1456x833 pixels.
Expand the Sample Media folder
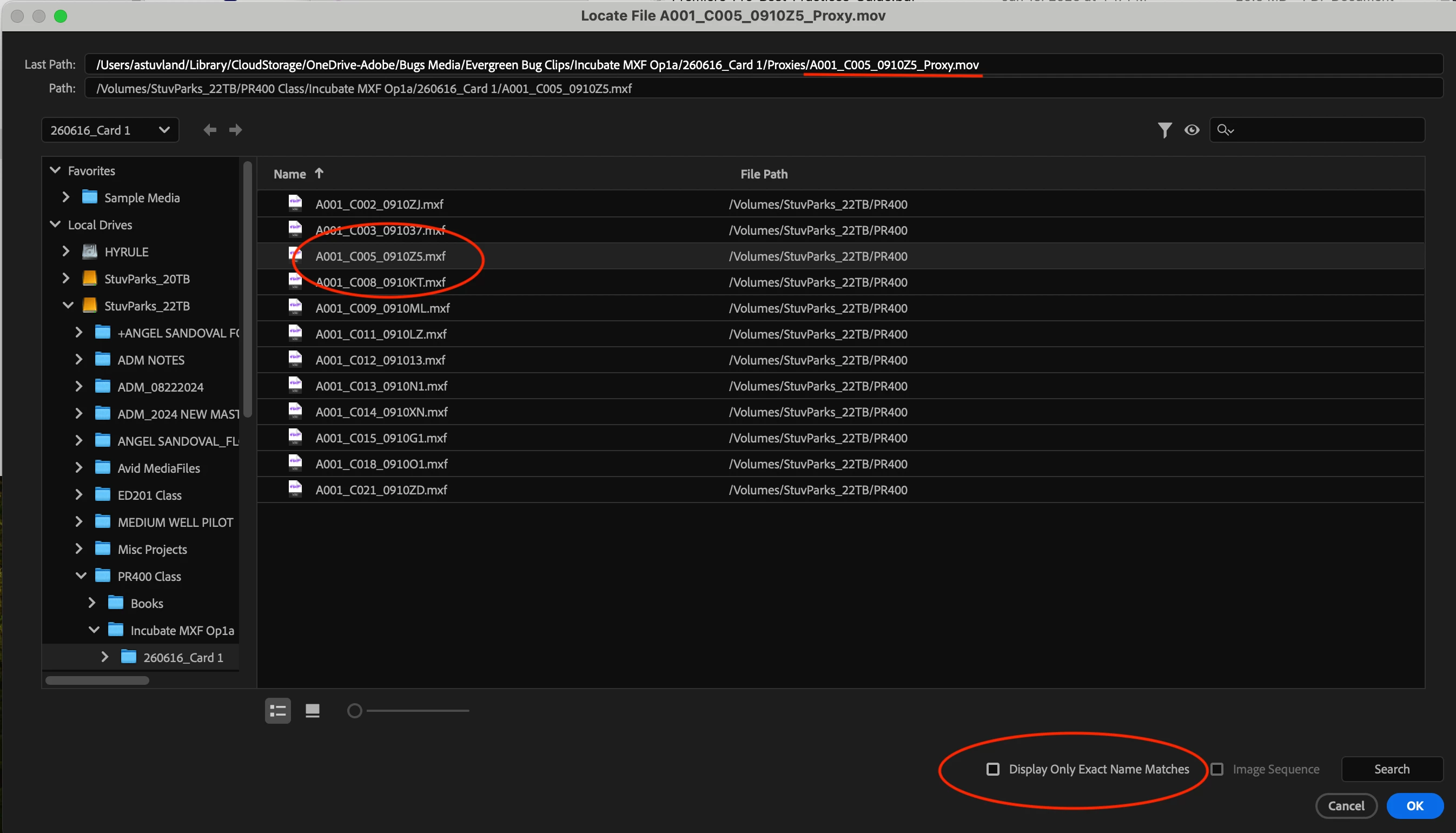coord(66,197)
